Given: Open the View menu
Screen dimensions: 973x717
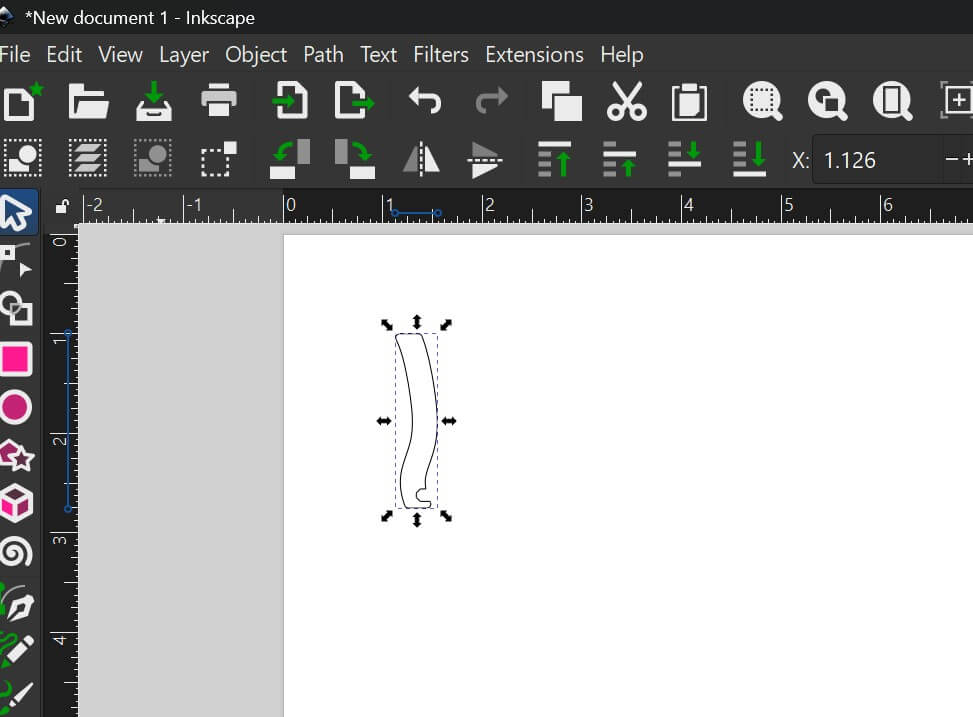Looking at the screenshot, I should (x=120, y=55).
